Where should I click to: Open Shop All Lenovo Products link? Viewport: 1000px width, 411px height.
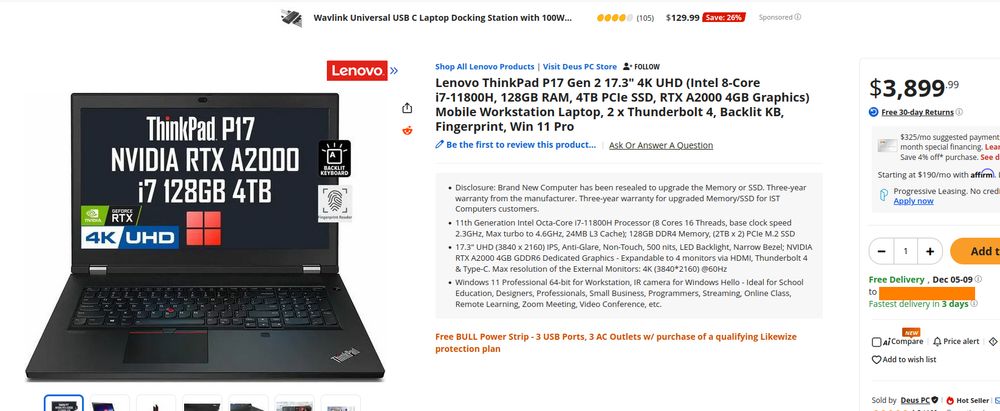point(485,66)
